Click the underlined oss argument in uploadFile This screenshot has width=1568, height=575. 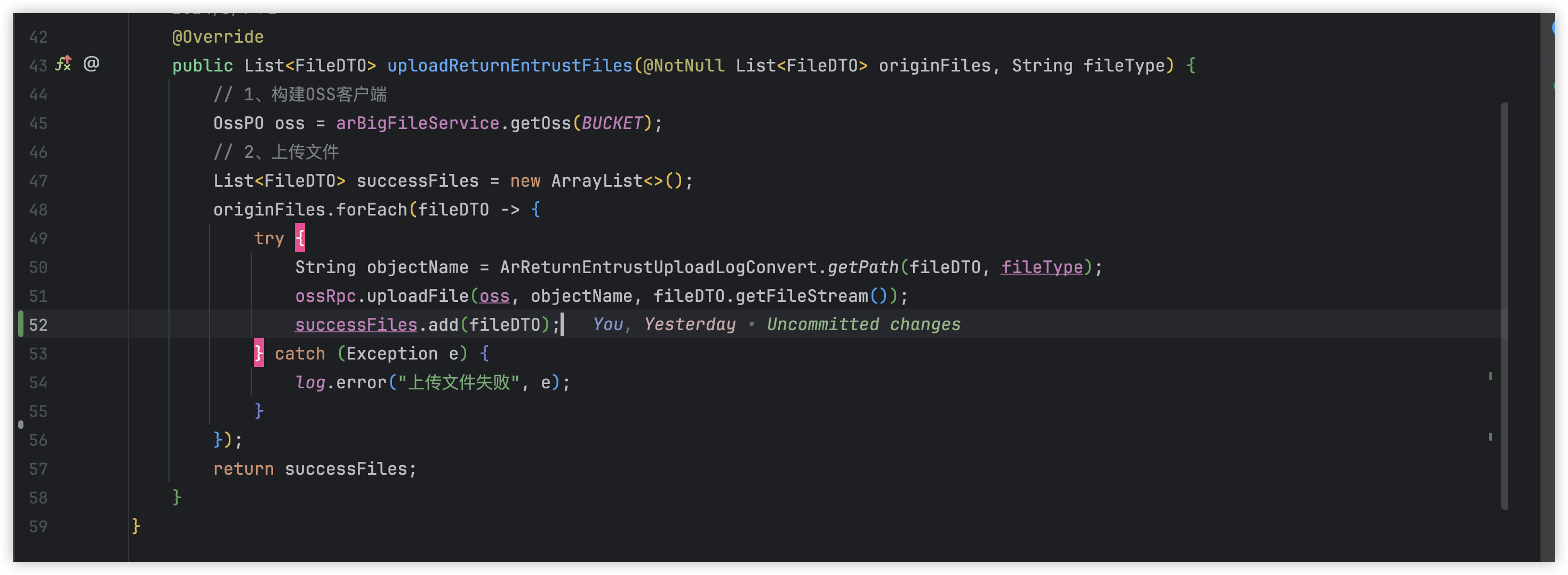pos(494,297)
